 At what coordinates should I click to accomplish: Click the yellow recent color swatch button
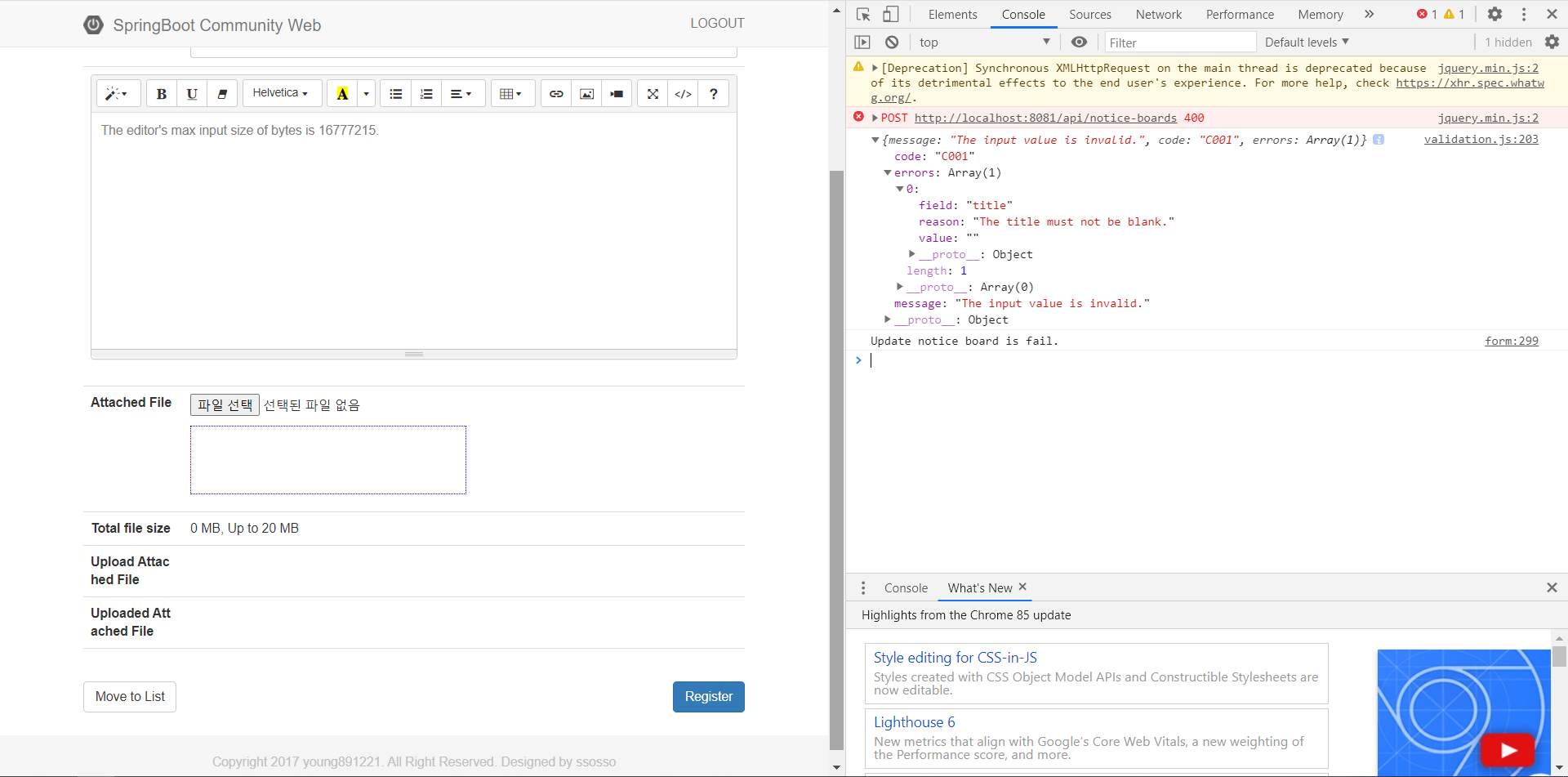pyautogui.click(x=342, y=94)
